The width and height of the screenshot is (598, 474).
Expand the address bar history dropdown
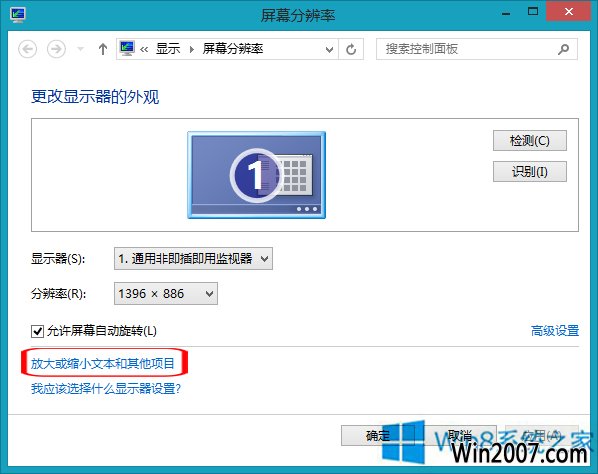[329, 49]
